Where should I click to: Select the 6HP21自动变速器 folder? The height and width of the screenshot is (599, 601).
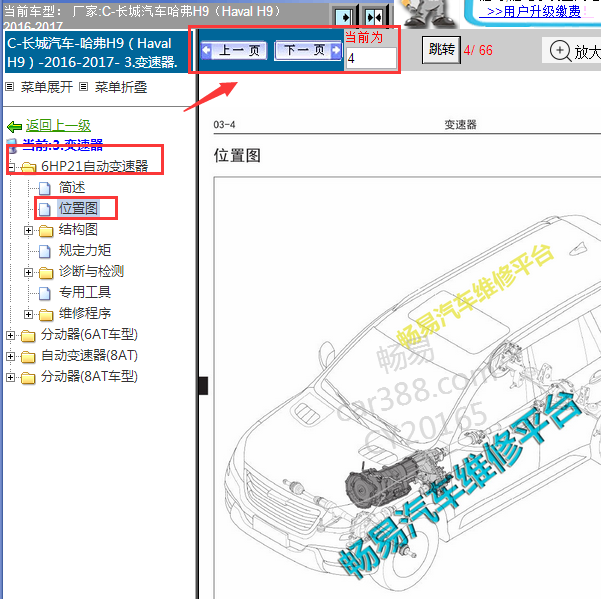click(94, 166)
